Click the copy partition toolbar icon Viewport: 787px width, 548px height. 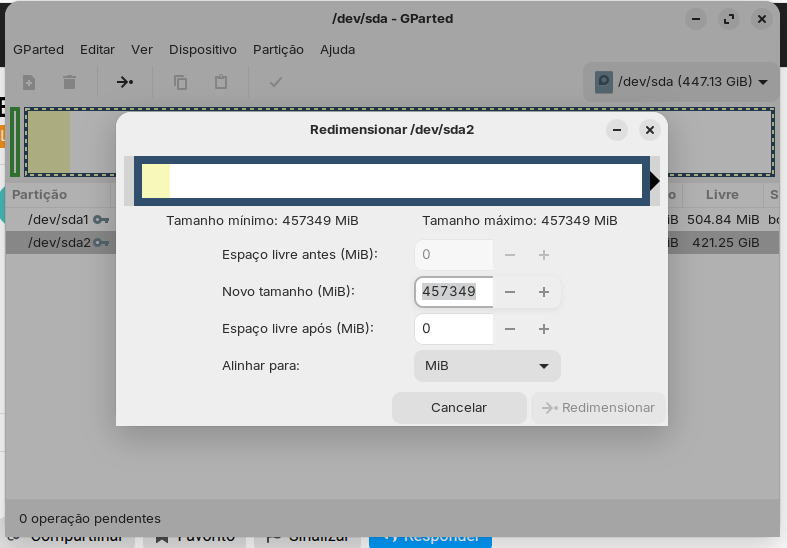pyautogui.click(x=181, y=82)
